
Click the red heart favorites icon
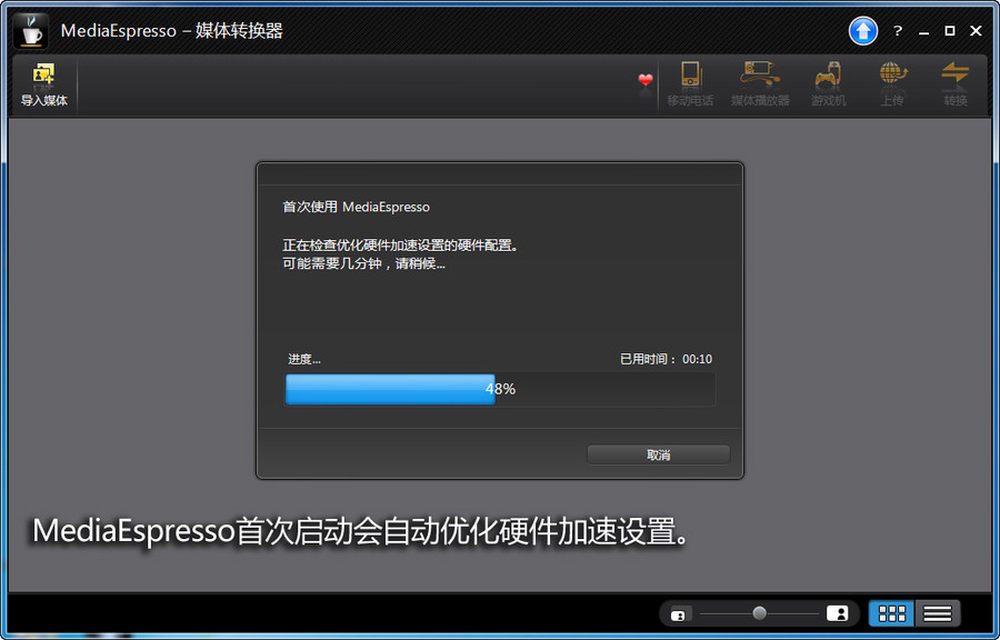[645, 80]
